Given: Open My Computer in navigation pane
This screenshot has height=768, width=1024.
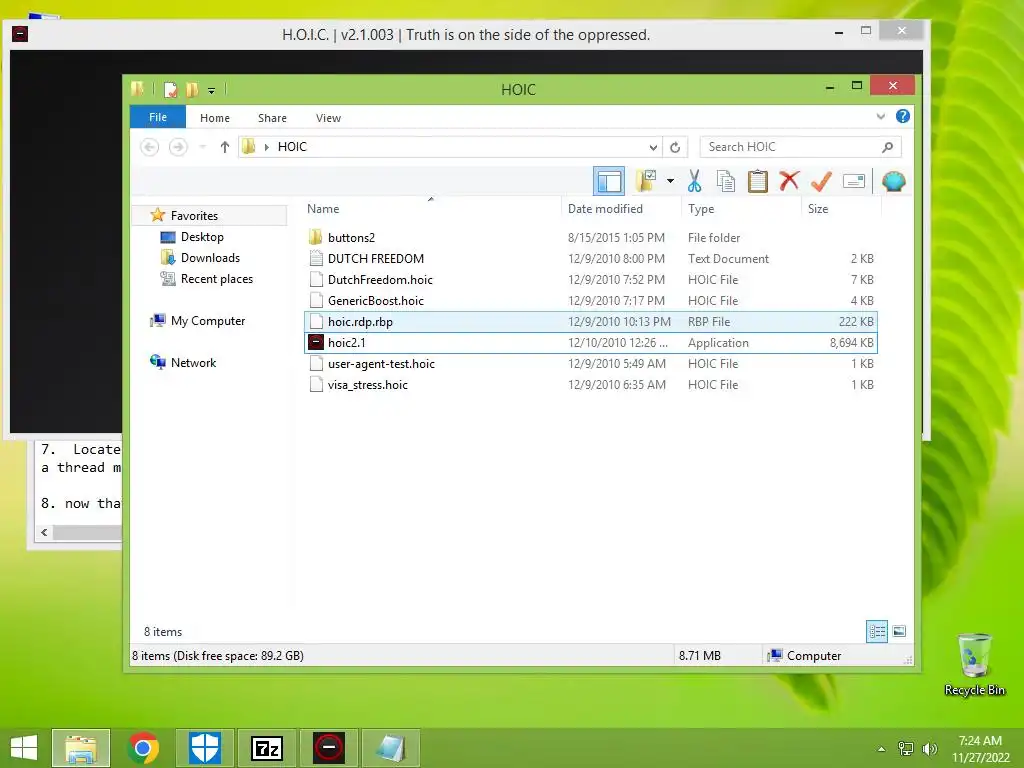Looking at the screenshot, I should pyautogui.click(x=208, y=321).
